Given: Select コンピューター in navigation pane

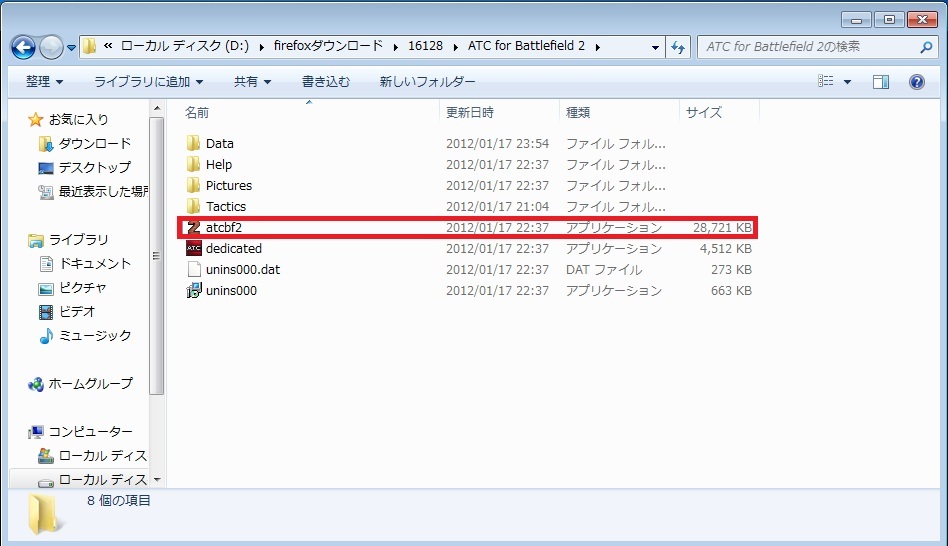Looking at the screenshot, I should click(x=90, y=432).
